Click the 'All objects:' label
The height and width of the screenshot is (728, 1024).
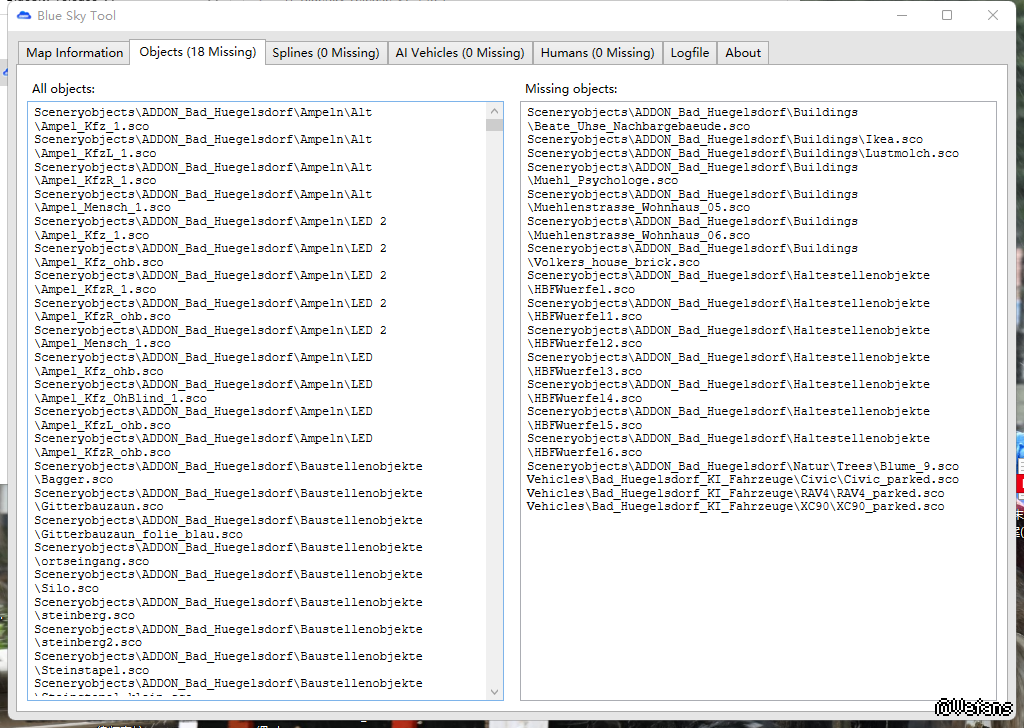63,89
